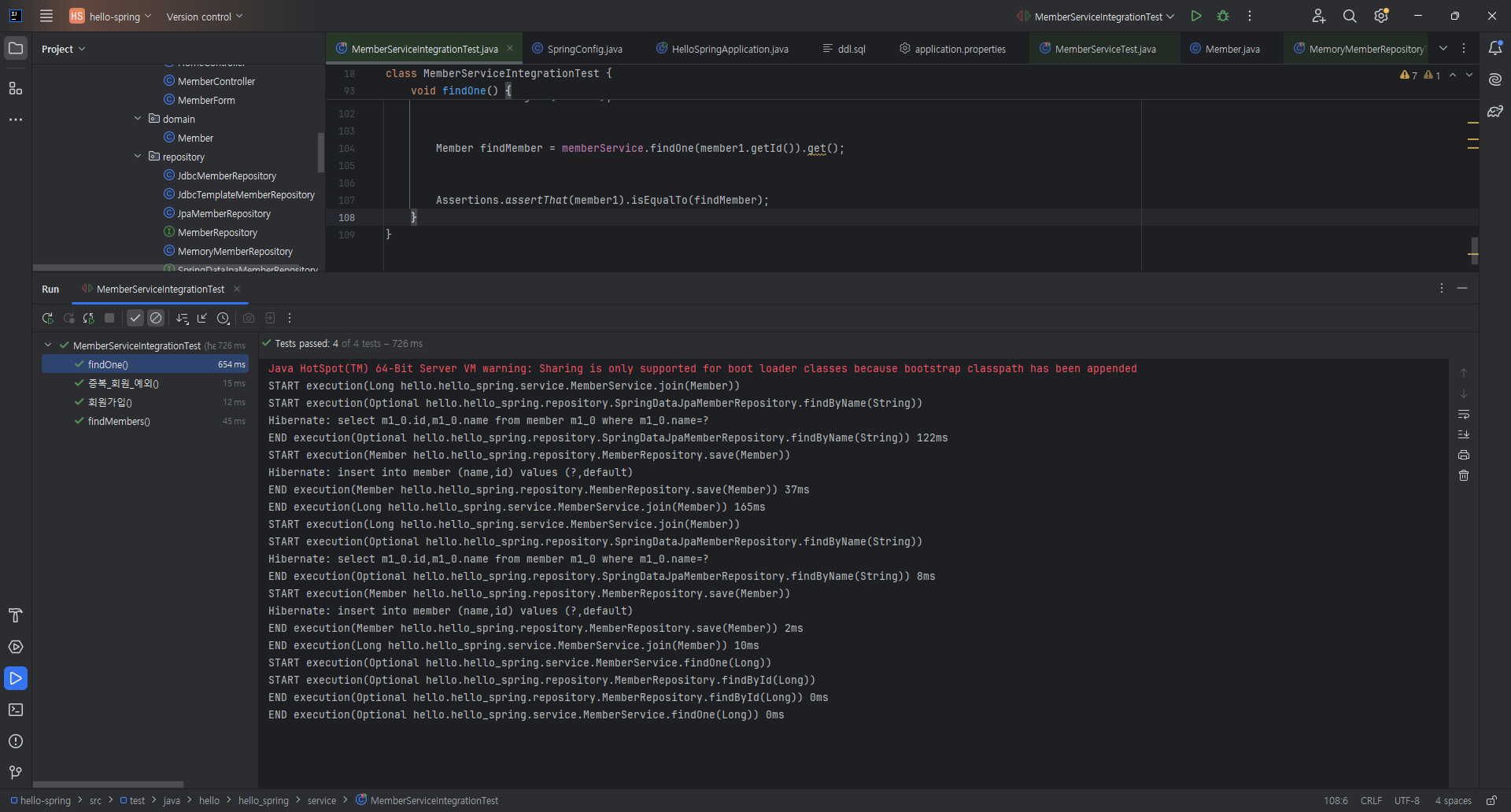
Task: Click CRLF line separator in status bar
Action: [1371, 800]
